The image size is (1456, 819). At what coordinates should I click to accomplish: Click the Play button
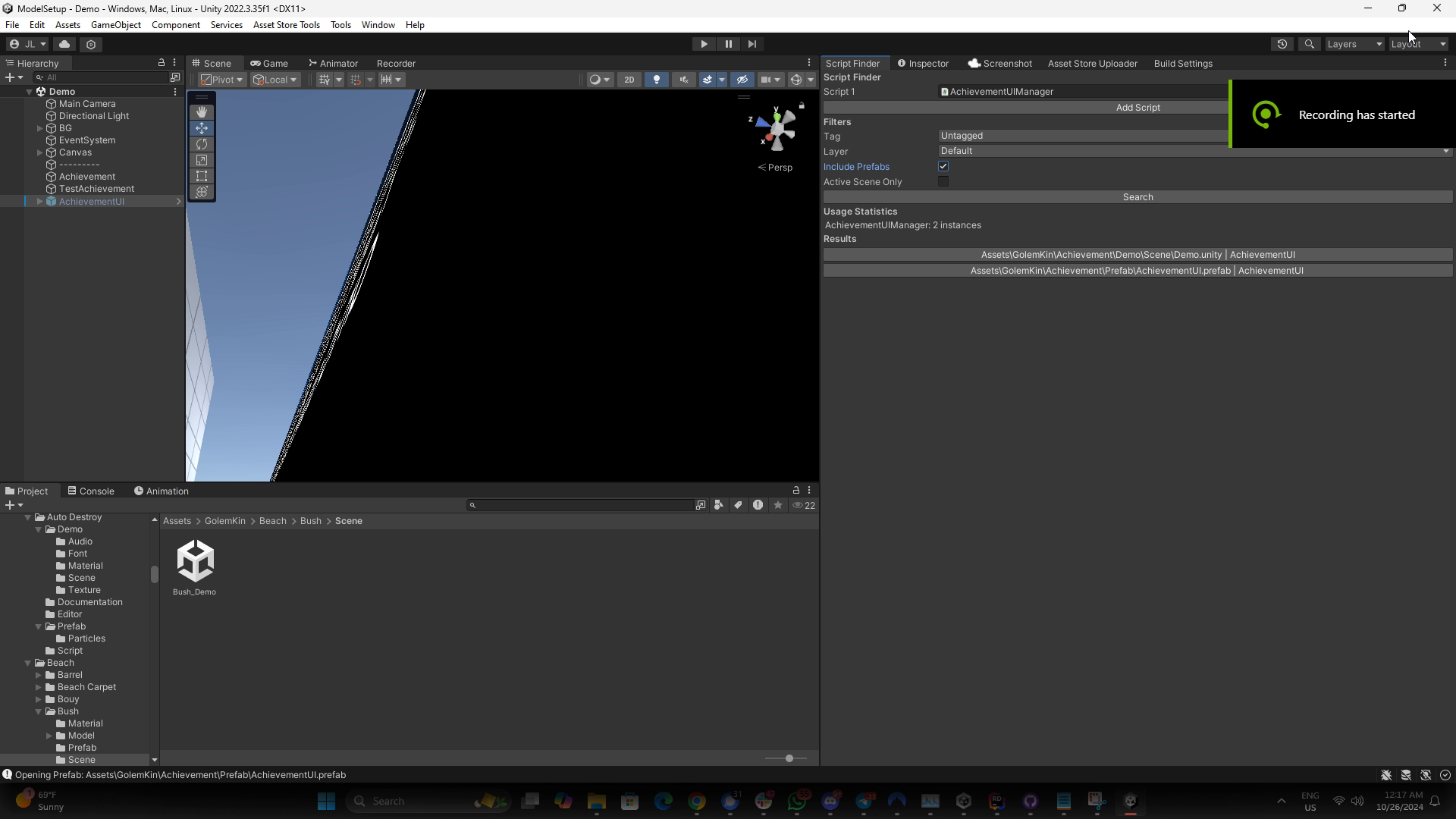704,44
